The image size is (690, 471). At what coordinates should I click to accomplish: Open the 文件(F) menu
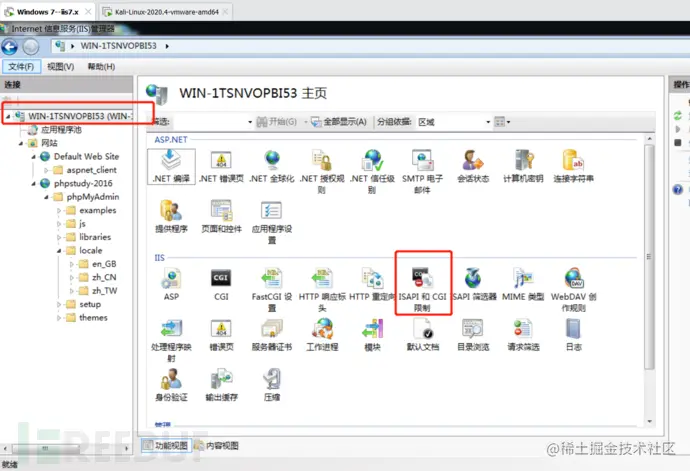coord(22,66)
